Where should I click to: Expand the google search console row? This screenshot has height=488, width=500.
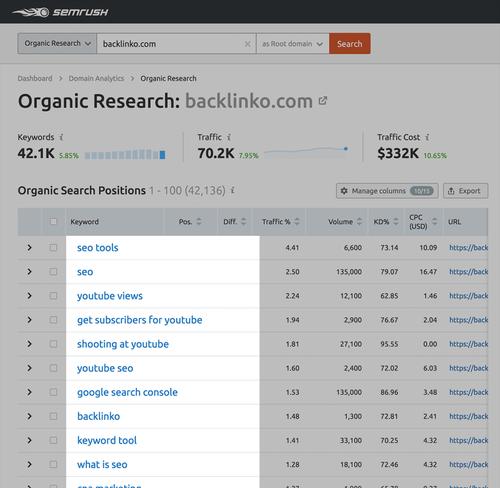(29, 392)
